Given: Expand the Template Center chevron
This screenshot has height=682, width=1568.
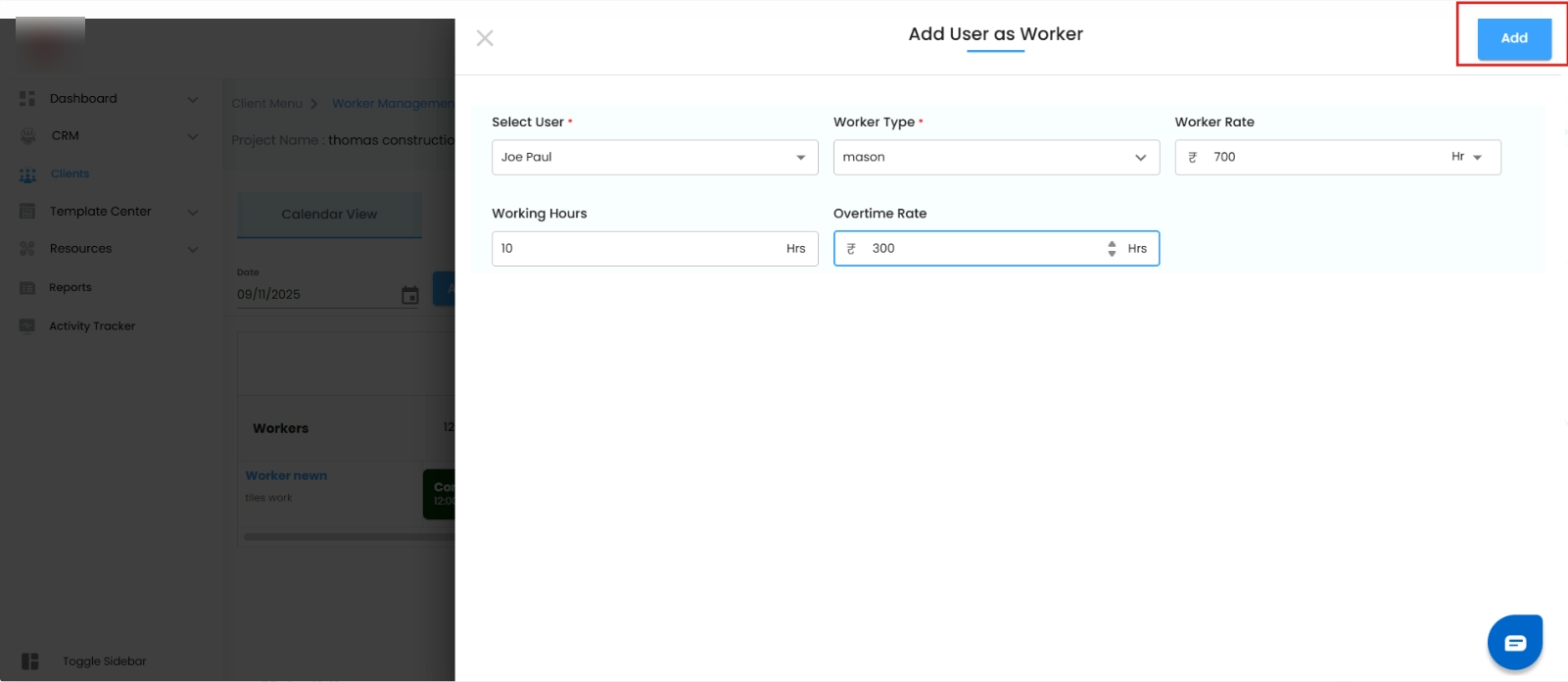Looking at the screenshot, I should [x=193, y=212].
